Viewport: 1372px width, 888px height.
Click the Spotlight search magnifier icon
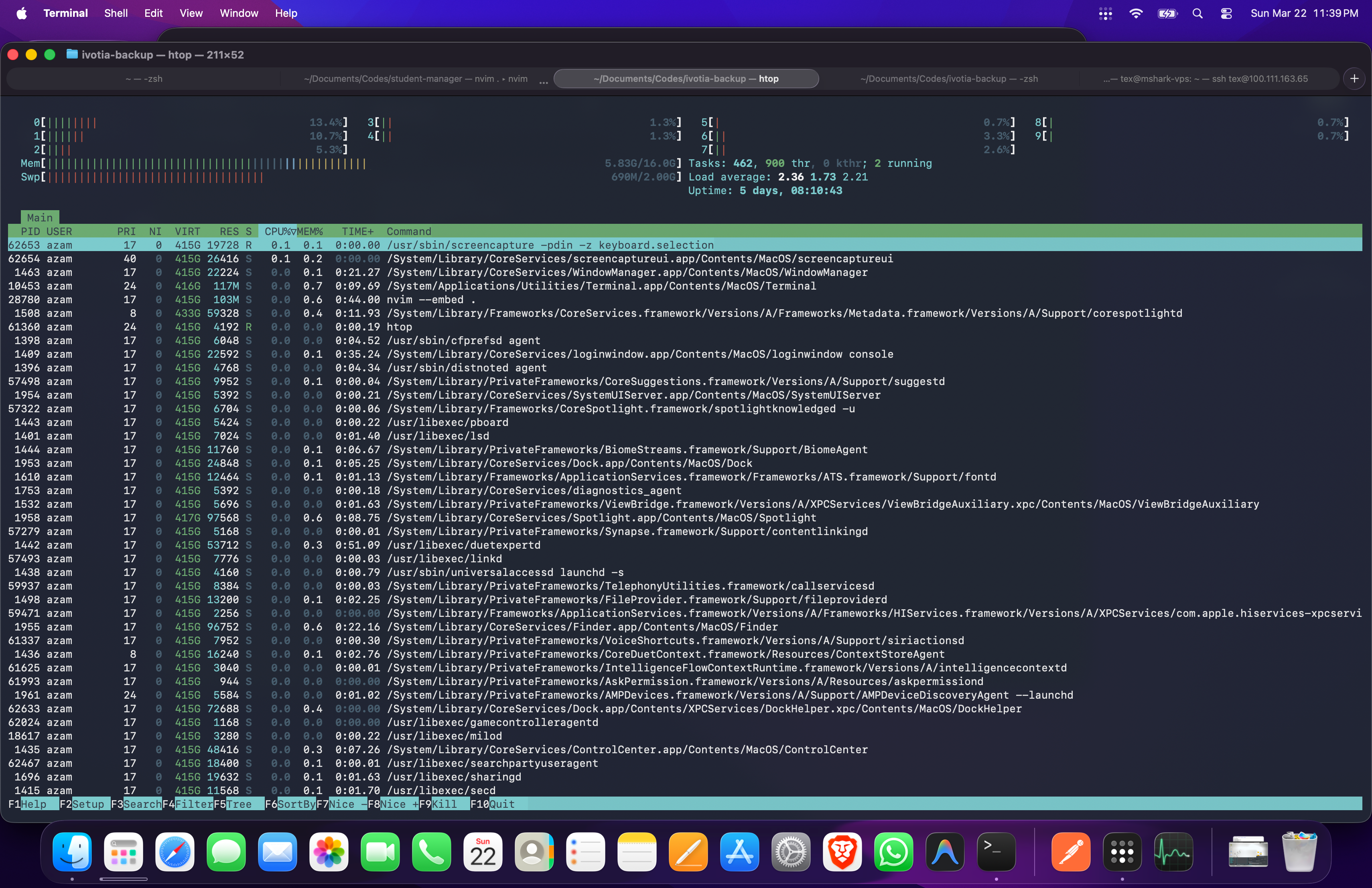1197,13
